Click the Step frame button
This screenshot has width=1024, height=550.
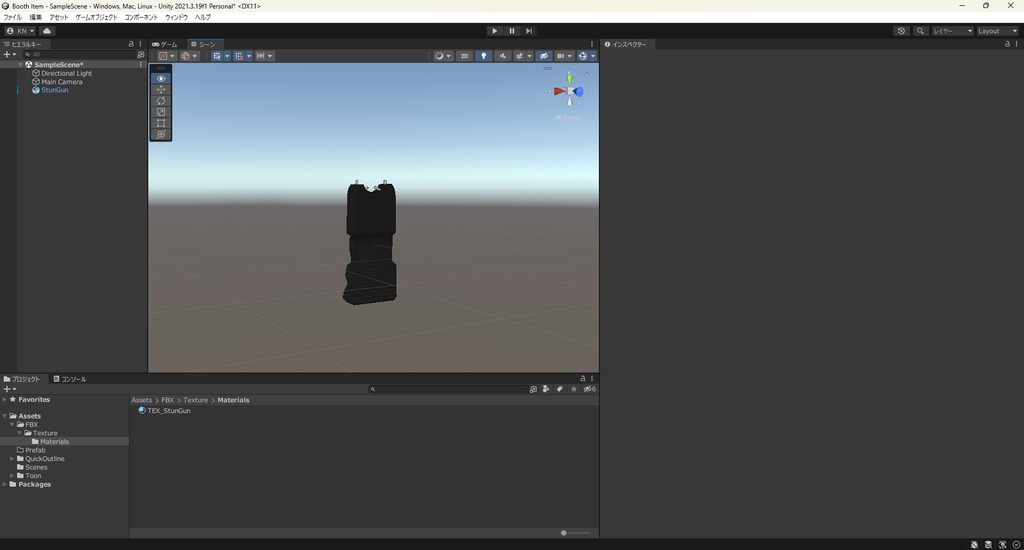coord(529,31)
